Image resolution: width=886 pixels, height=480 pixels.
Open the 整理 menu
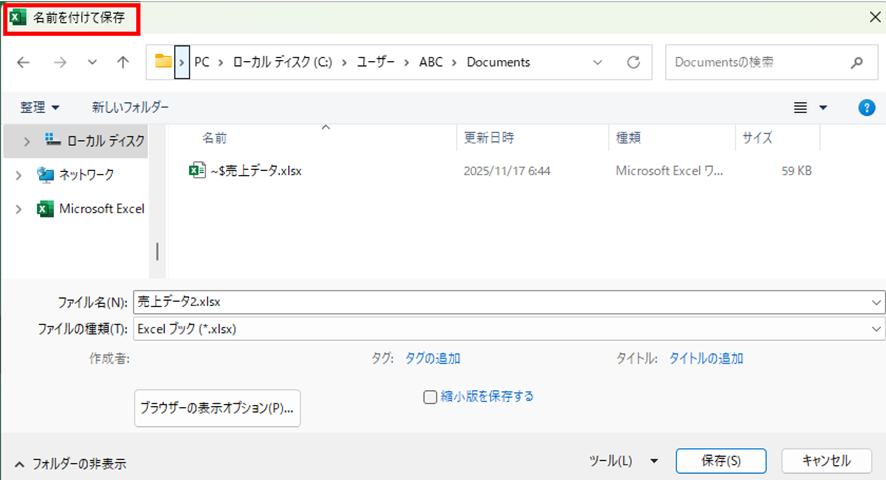(40, 107)
